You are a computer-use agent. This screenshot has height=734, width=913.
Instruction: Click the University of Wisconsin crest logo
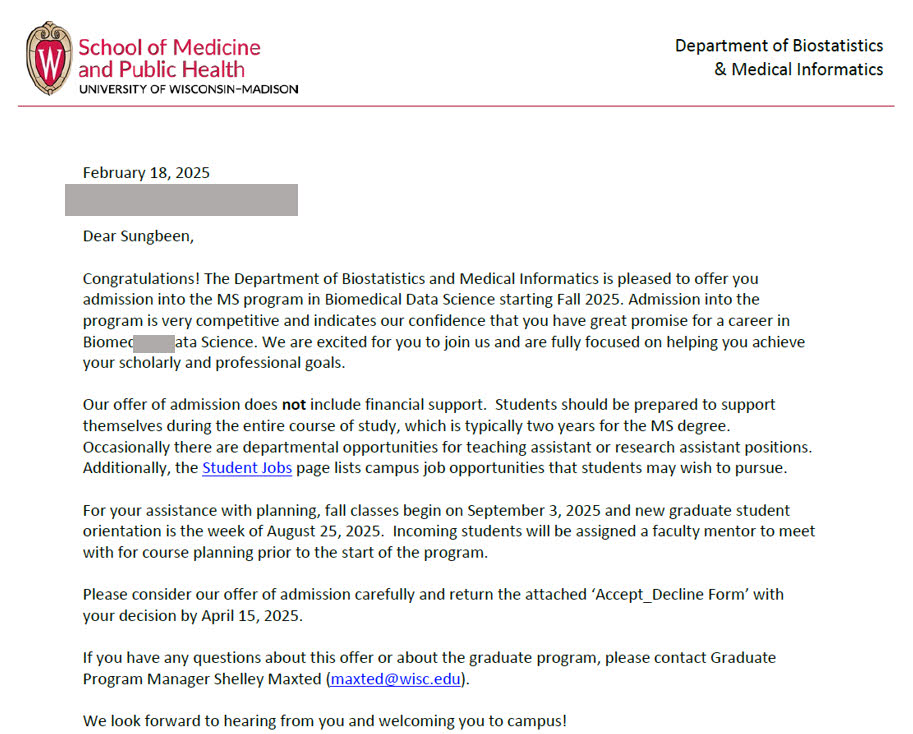49,58
